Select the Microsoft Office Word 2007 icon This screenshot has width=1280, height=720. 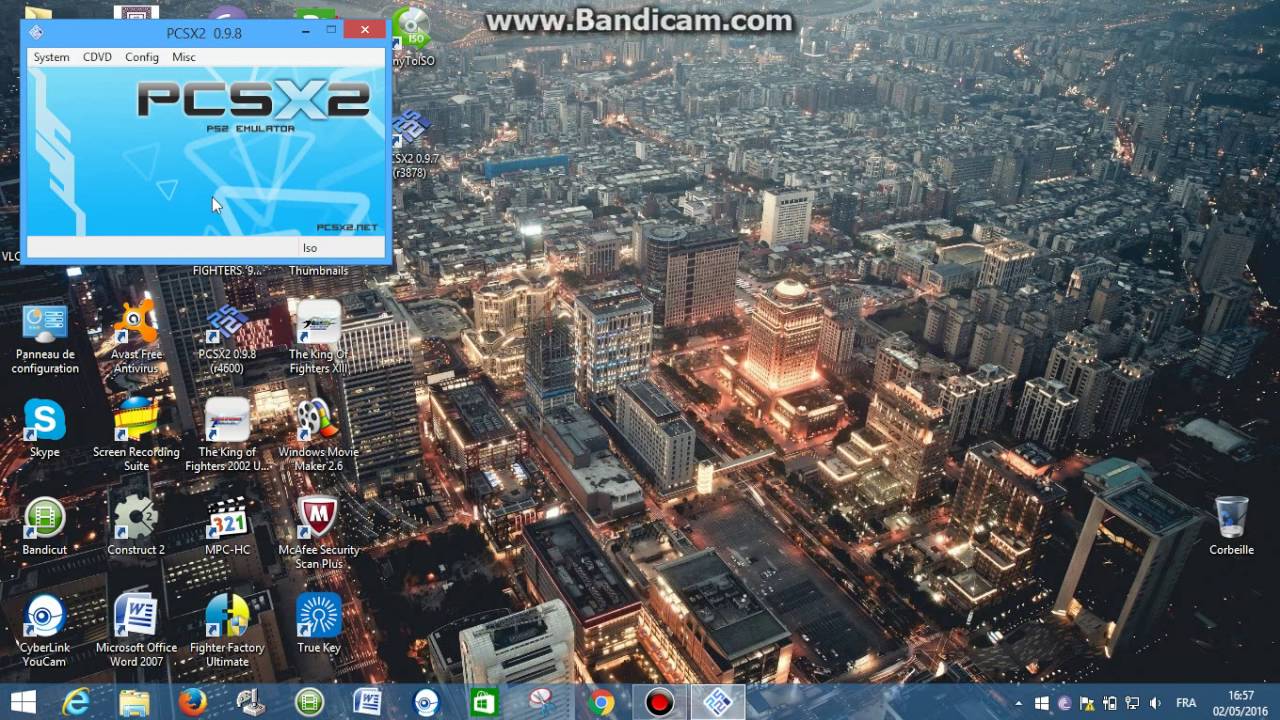136,631
